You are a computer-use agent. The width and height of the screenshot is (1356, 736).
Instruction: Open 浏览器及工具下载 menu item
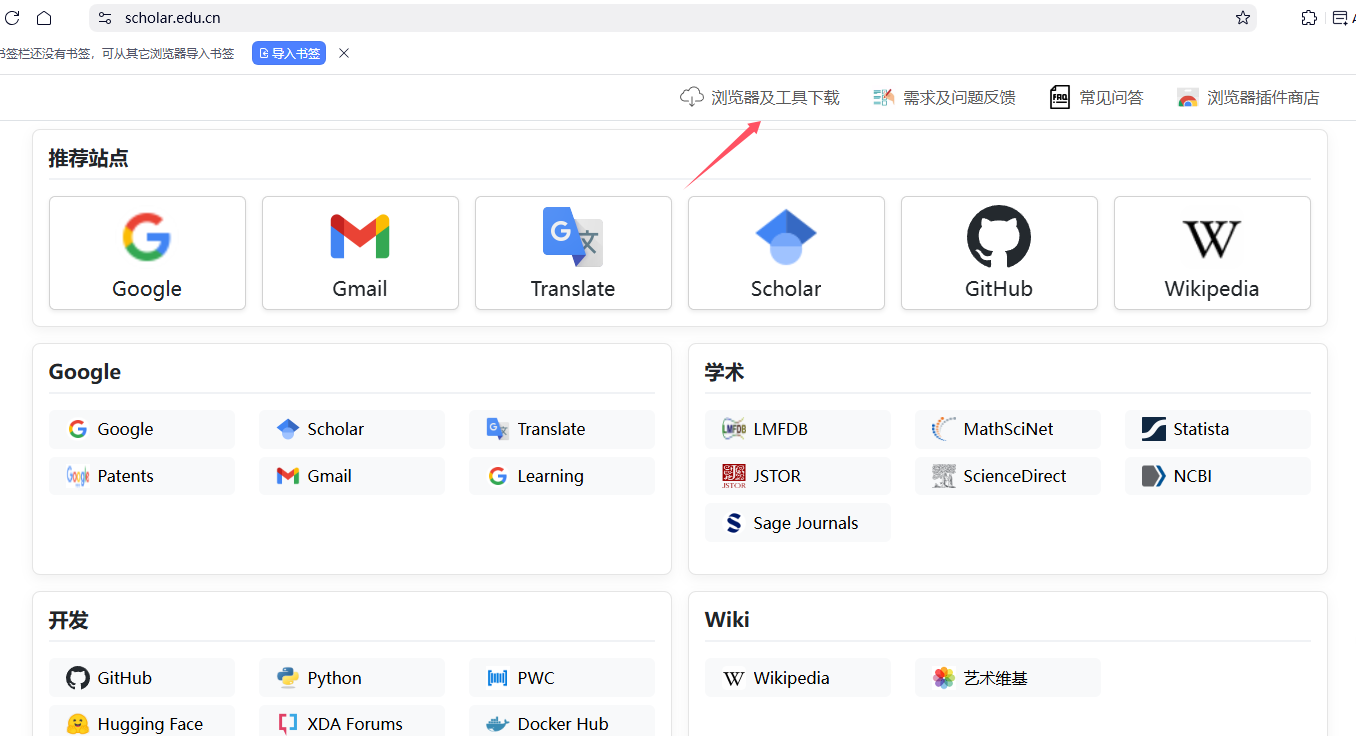pos(760,98)
